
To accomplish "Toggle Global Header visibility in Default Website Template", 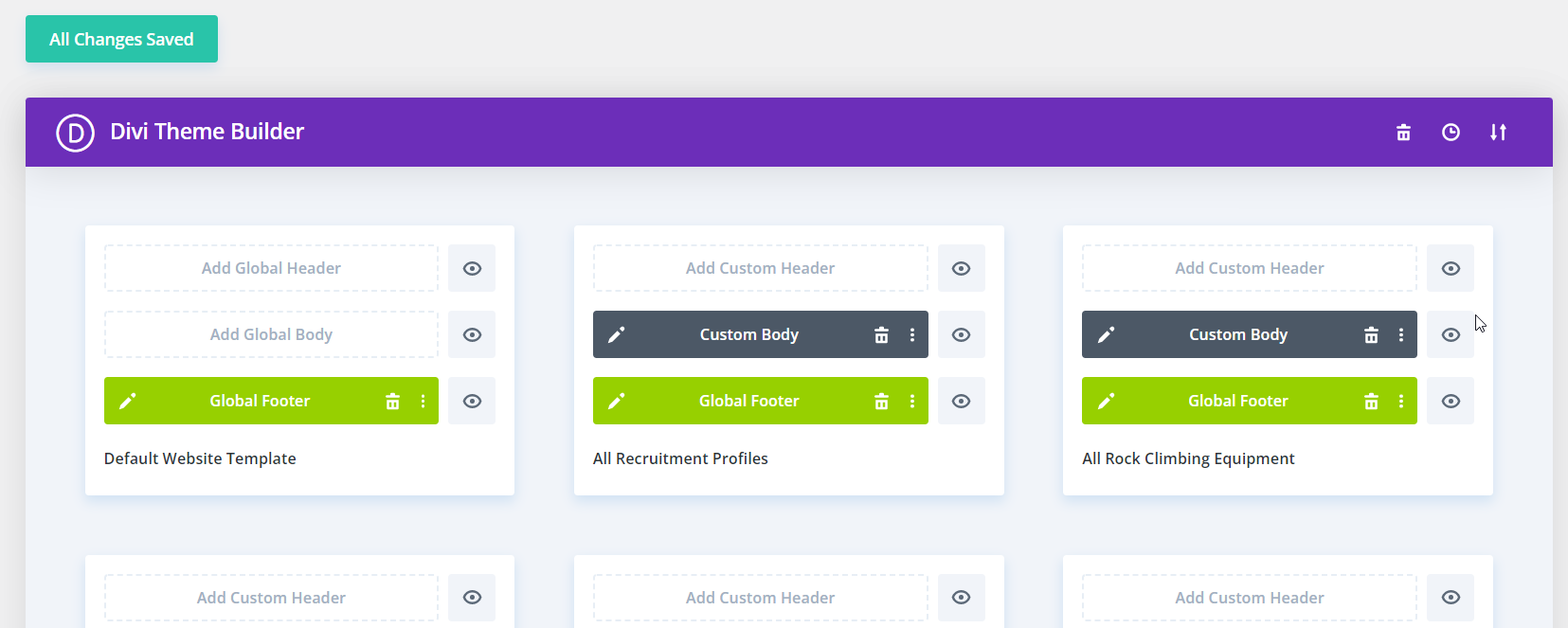I will (x=472, y=269).
